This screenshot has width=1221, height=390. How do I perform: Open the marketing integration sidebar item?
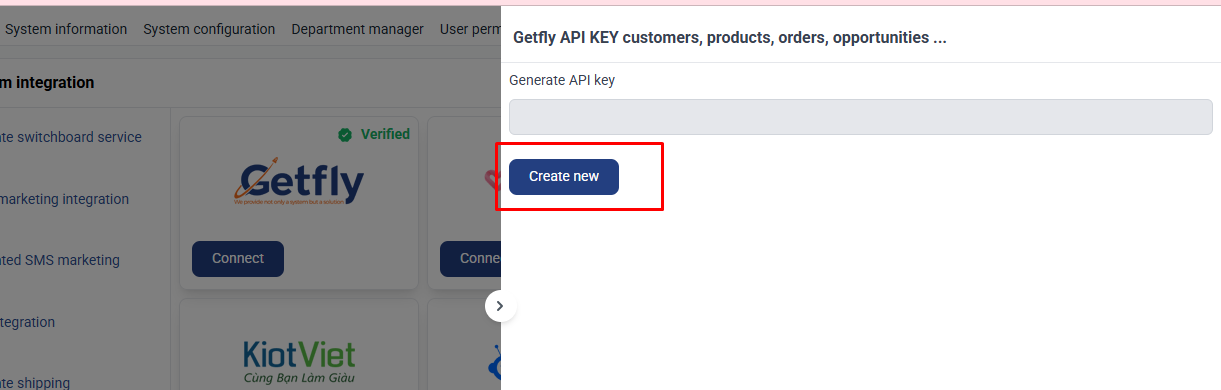click(x=65, y=199)
